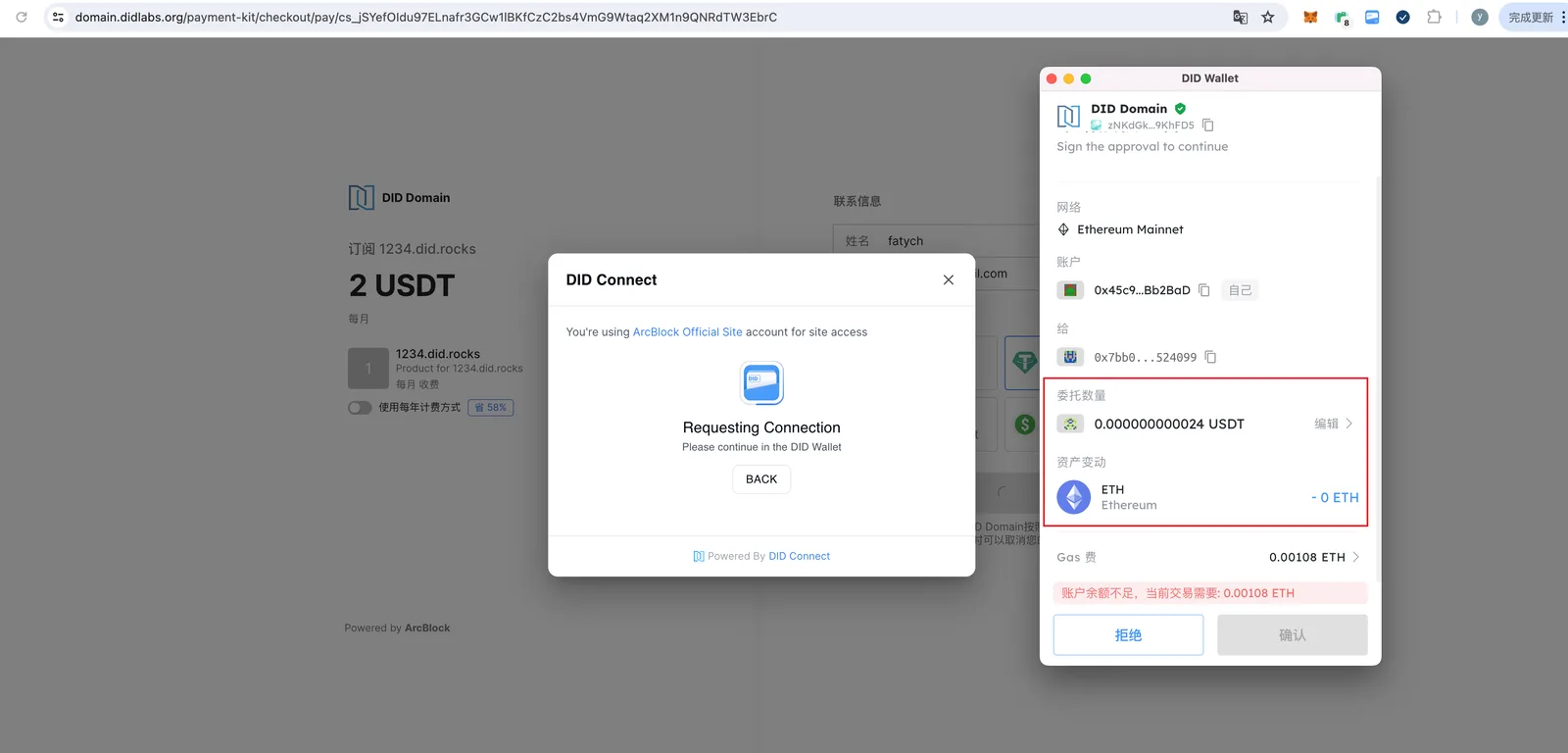Image resolution: width=1568 pixels, height=753 pixels.
Task: Click the insufficient balance warning message
Action: click(1210, 593)
